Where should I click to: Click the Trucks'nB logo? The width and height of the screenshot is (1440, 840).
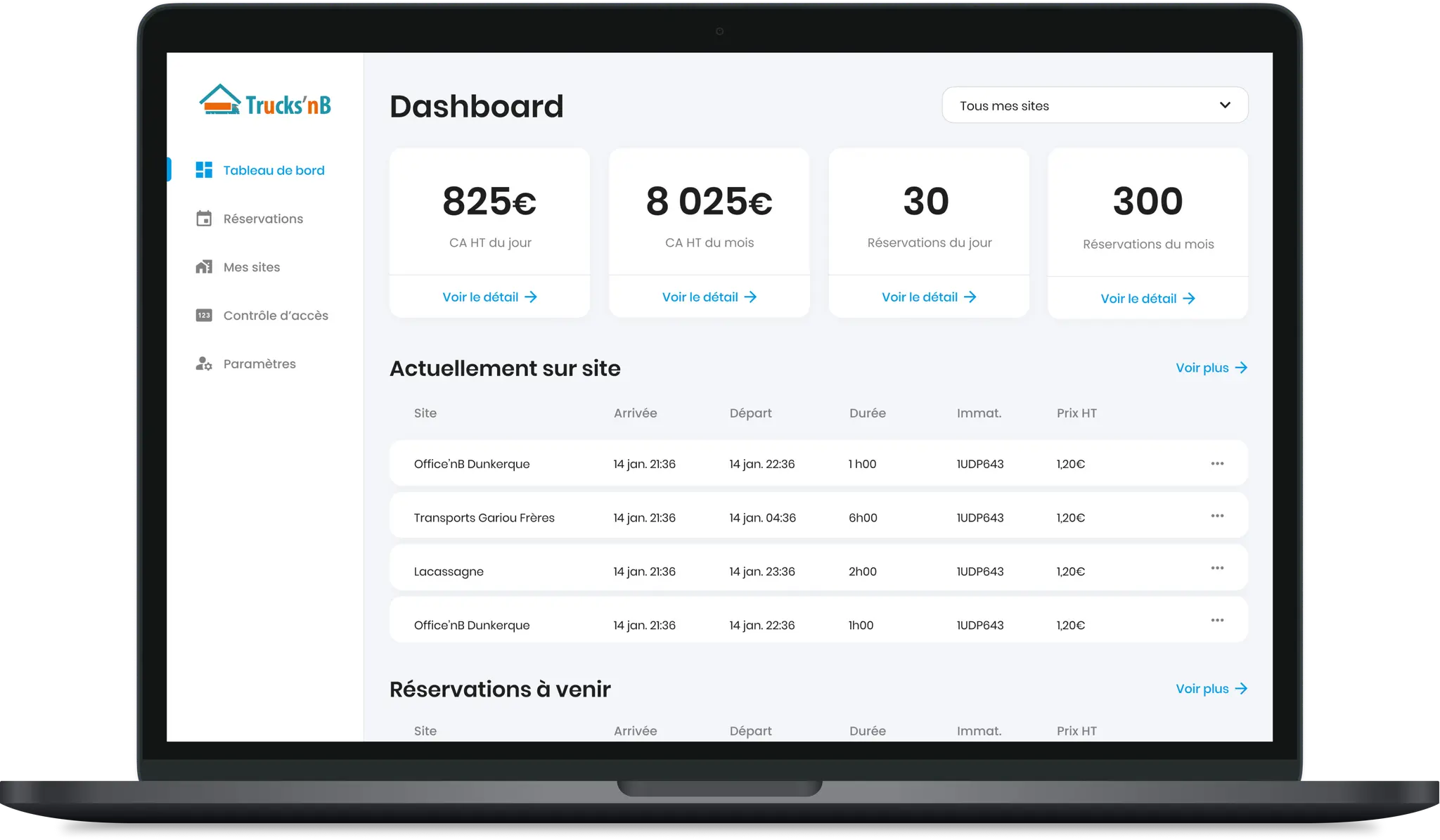(x=265, y=101)
